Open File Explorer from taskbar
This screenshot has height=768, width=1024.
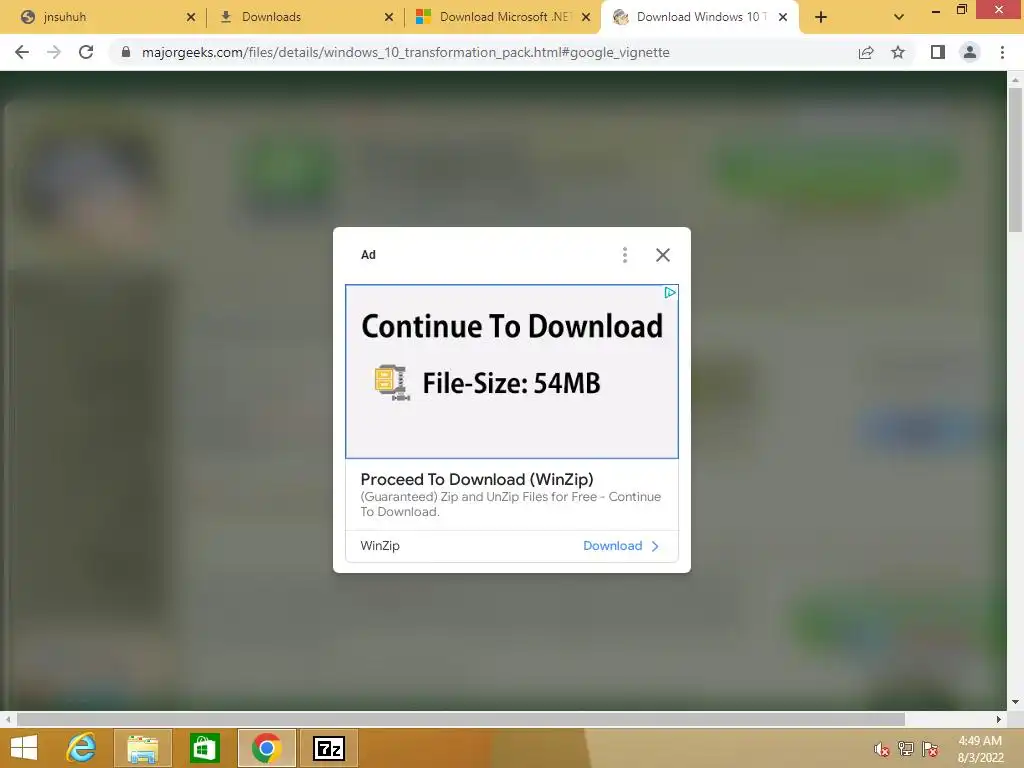click(143, 748)
